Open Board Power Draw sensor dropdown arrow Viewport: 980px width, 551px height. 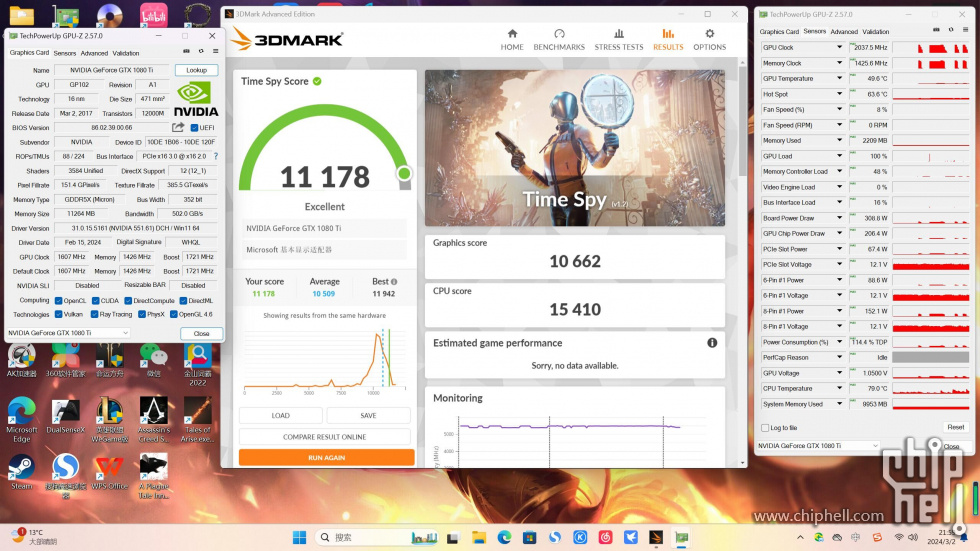[839, 218]
